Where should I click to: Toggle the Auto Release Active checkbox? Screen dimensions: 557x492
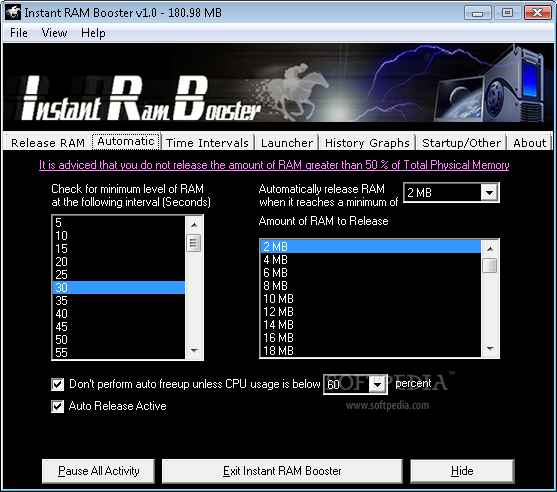pyautogui.click(x=58, y=406)
